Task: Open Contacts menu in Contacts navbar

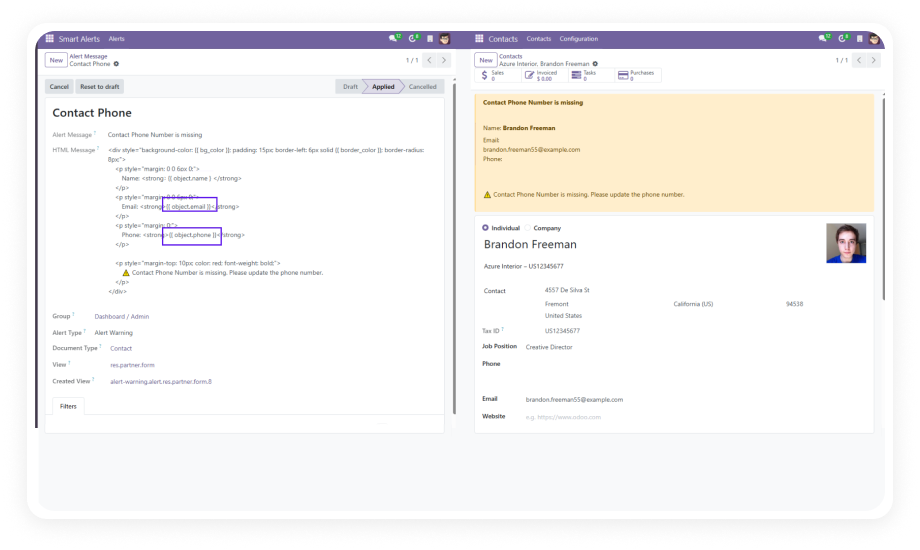Action: pyautogui.click(x=538, y=39)
